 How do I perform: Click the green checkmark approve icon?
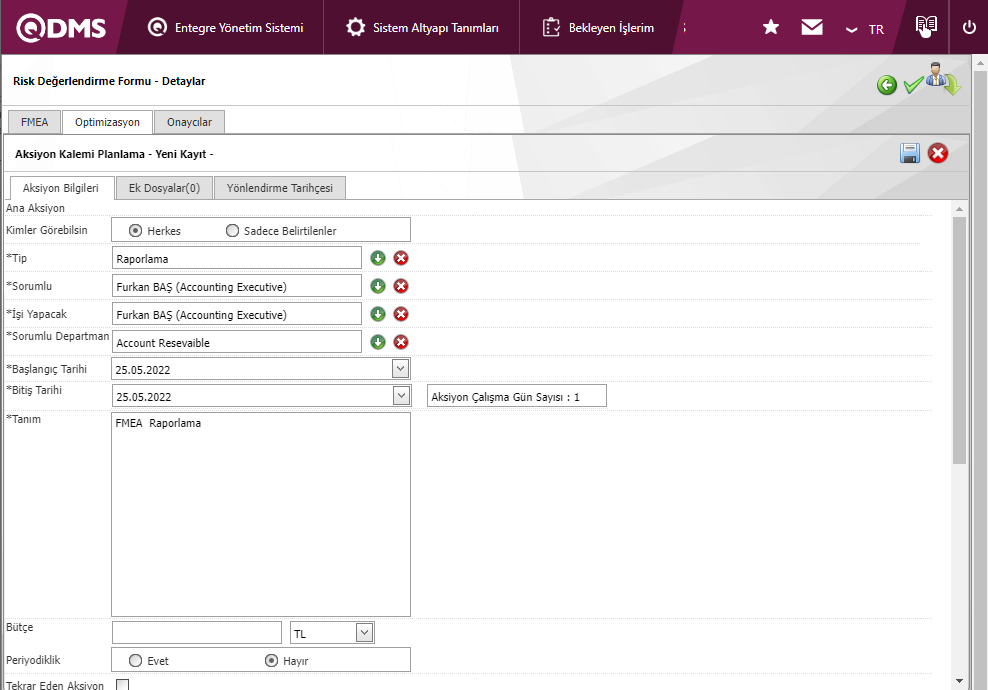pyautogui.click(x=912, y=86)
